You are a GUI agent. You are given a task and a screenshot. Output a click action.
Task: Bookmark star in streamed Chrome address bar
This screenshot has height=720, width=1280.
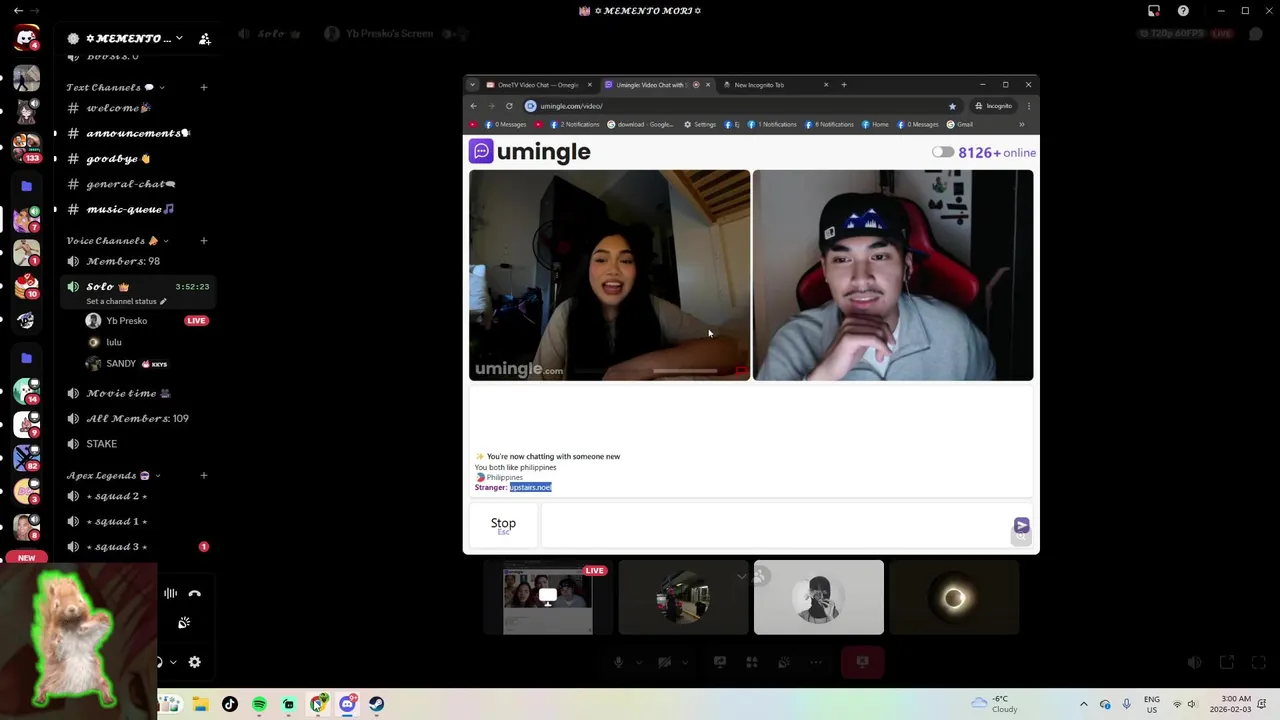coord(952,106)
